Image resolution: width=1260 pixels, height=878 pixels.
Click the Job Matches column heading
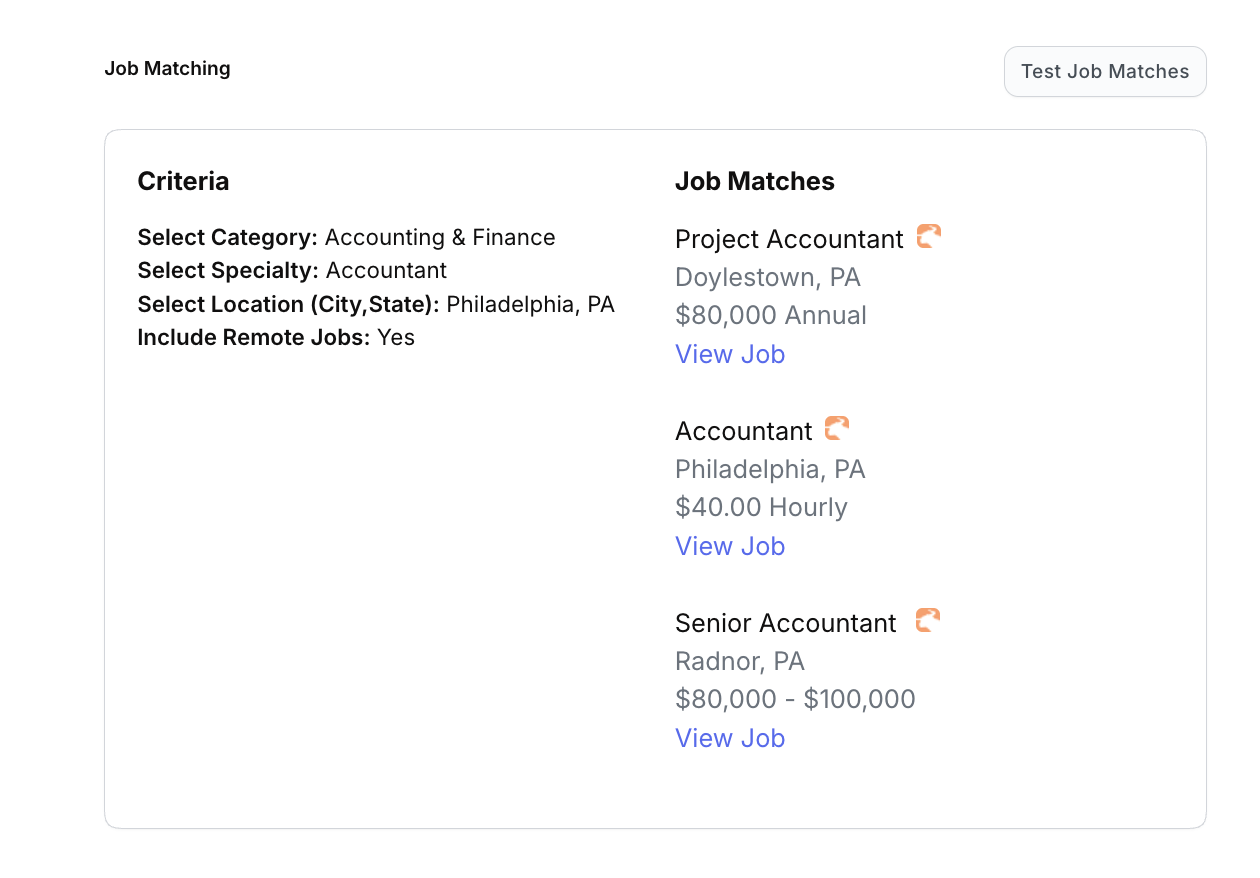pyautogui.click(x=754, y=181)
